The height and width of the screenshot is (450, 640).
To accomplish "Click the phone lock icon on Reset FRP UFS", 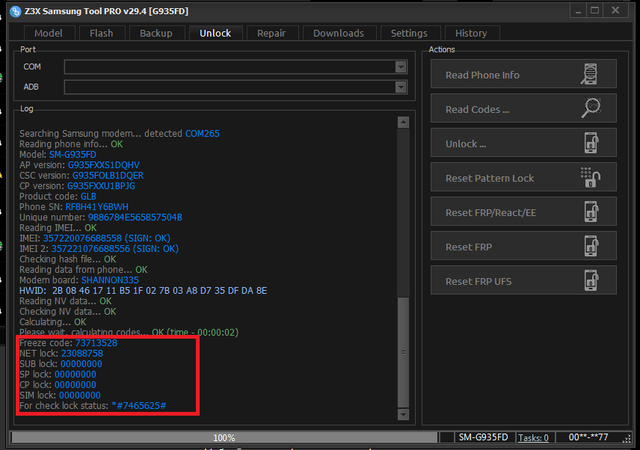I will click(x=591, y=280).
